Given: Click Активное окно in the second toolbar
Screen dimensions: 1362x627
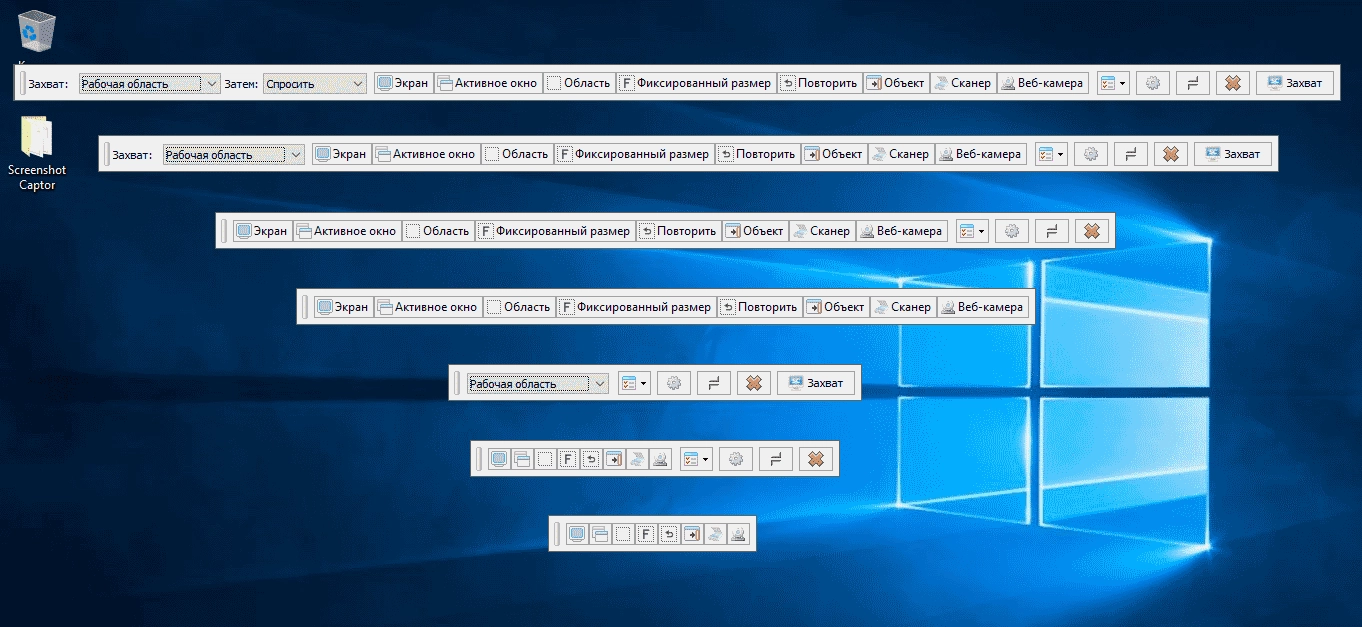Looking at the screenshot, I should 426,154.
